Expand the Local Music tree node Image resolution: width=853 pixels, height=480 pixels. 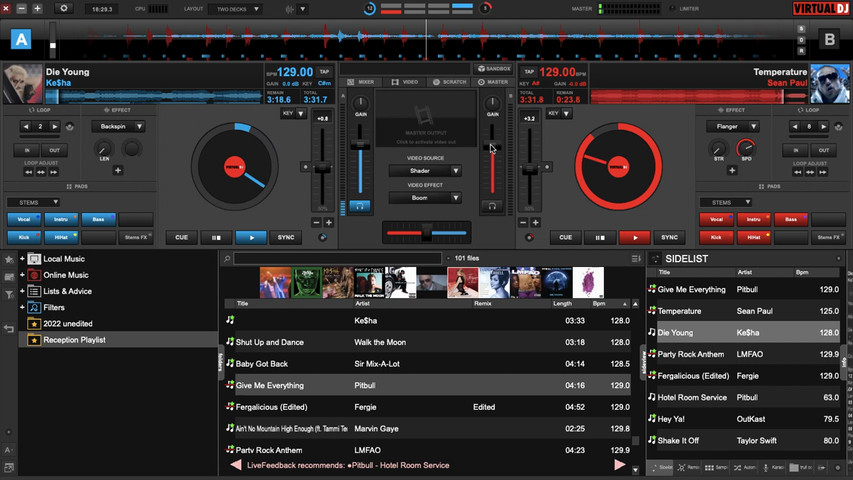tap(22, 259)
